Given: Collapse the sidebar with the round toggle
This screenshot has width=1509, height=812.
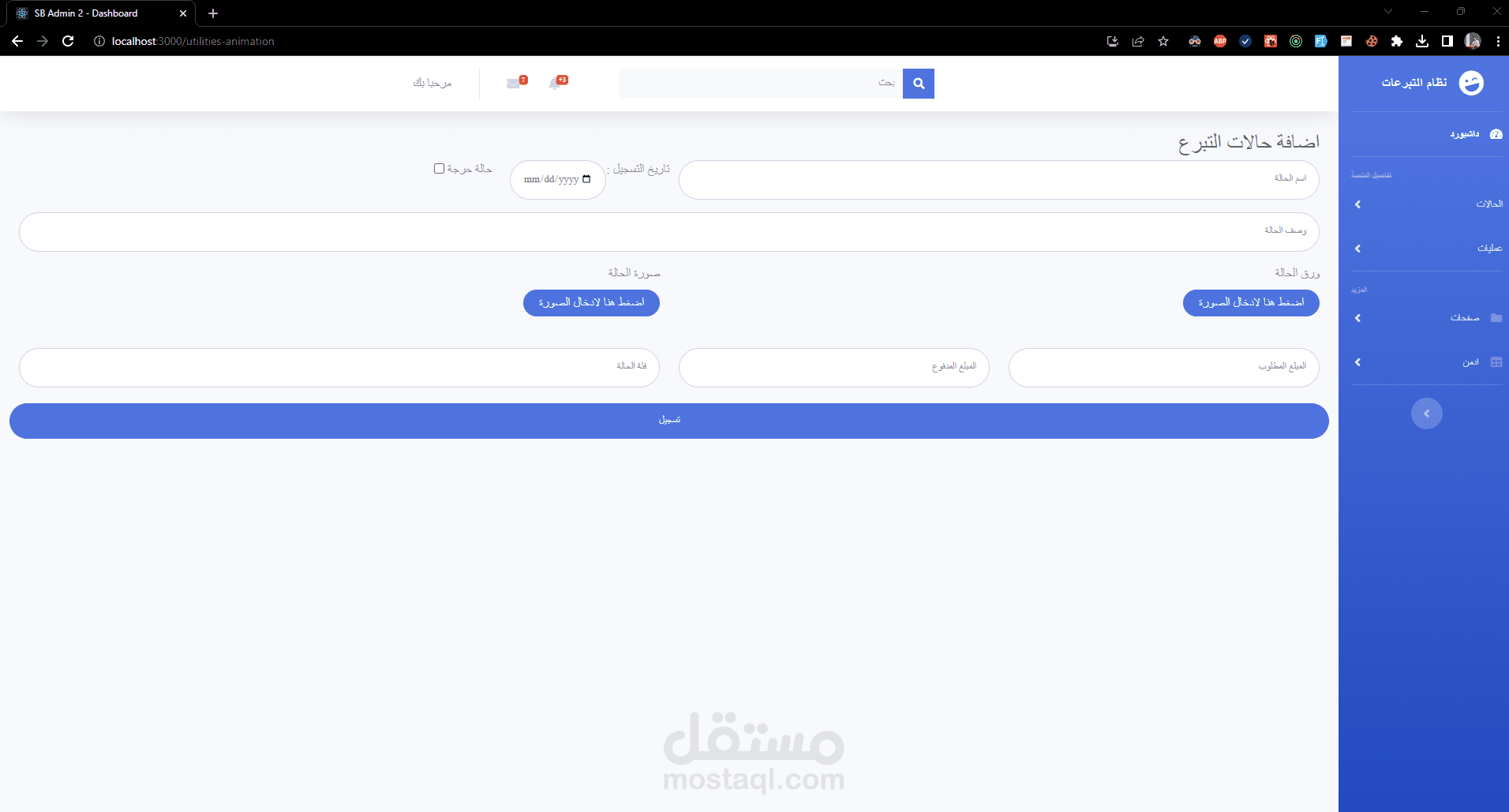Looking at the screenshot, I should click(x=1427, y=413).
